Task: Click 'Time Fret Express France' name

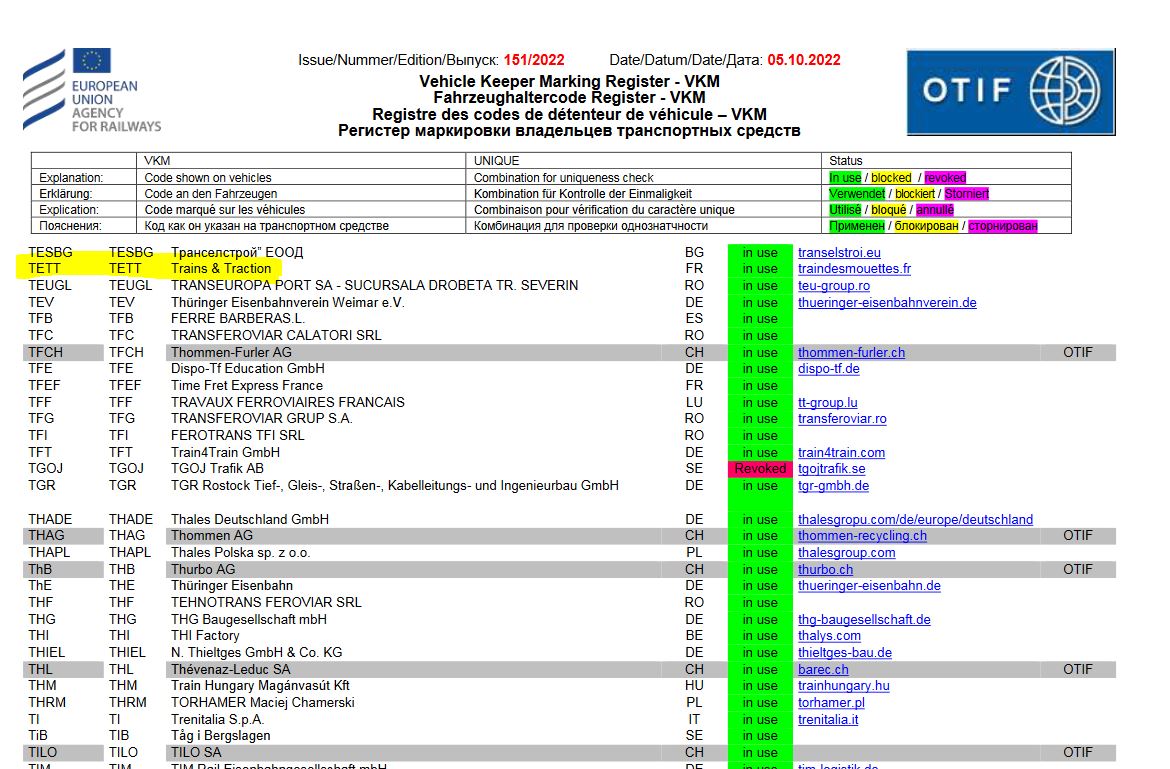Action: (x=247, y=386)
